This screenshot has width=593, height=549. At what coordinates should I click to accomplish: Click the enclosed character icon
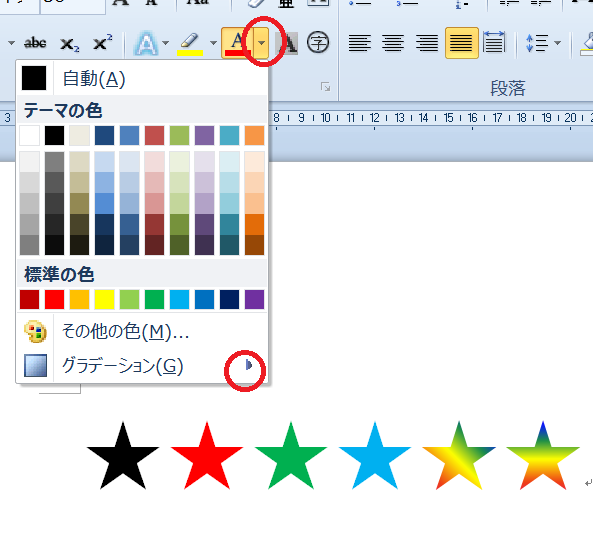click(318, 43)
